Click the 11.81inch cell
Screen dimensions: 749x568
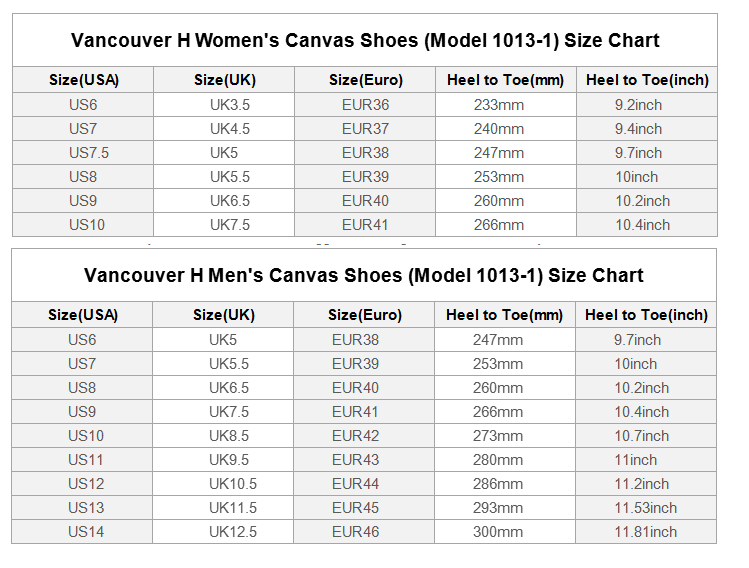tap(645, 532)
